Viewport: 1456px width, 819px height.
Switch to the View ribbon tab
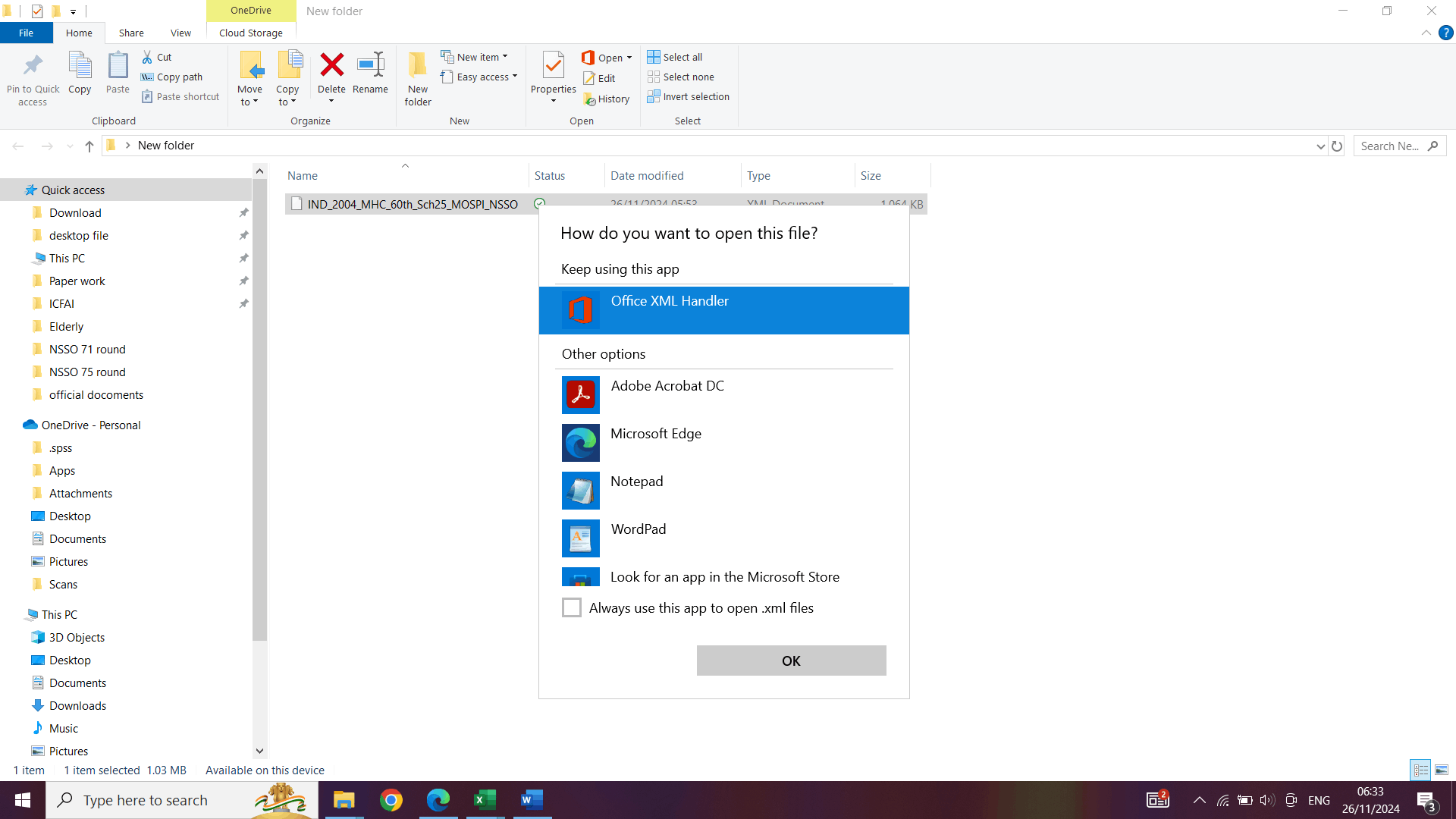180,33
